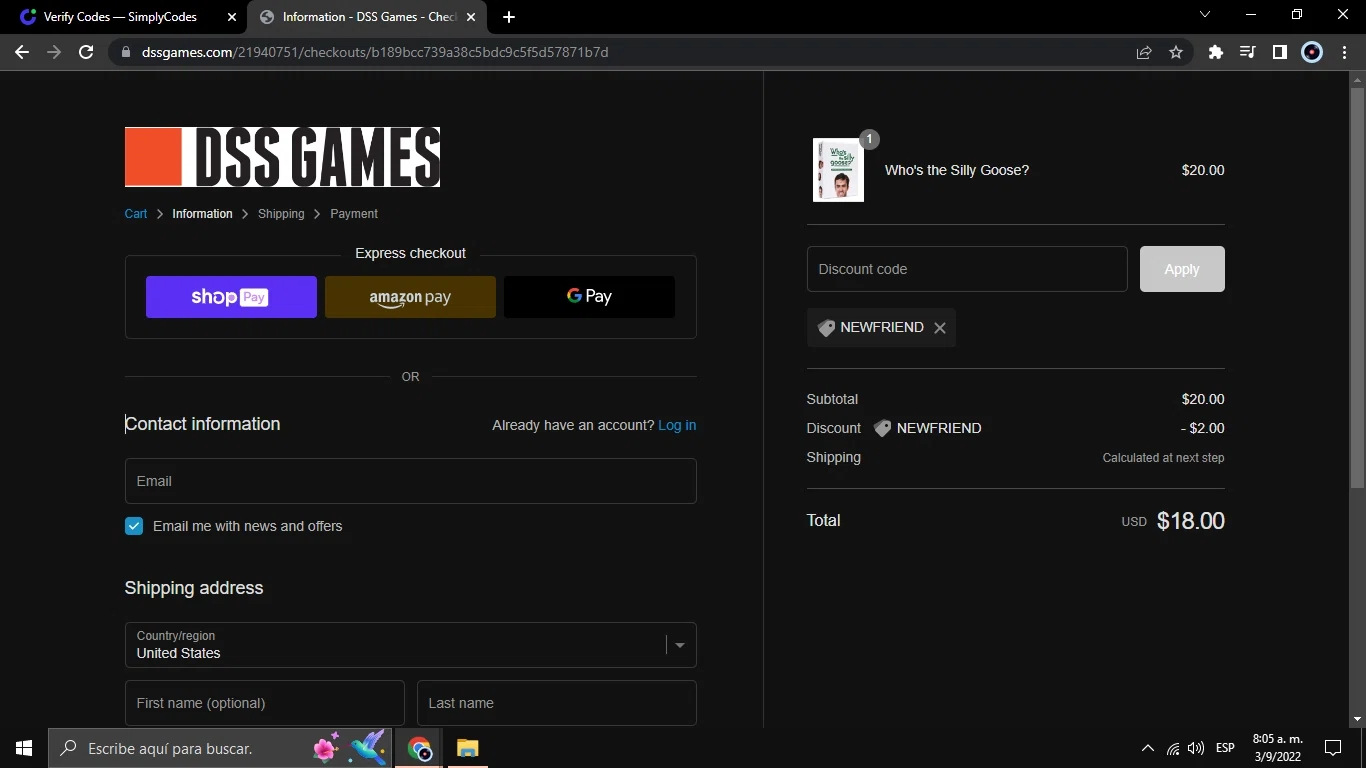The height and width of the screenshot is (768, 1366).
Task: Open Chrome from the taskbar
Action: [420, 748]
